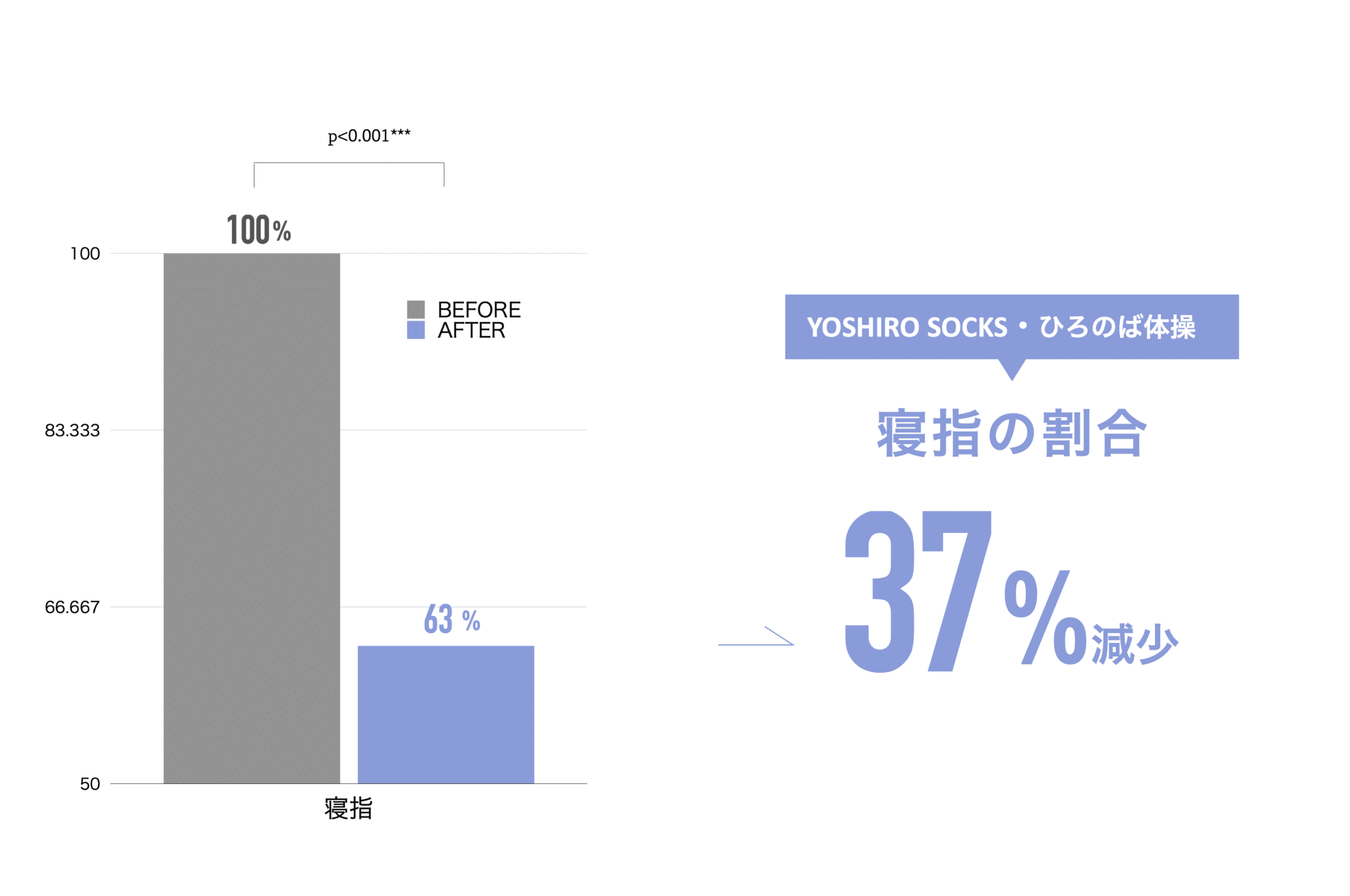Click the BEFORE legend text
The image size is (1350, 896).
point(479,310)
